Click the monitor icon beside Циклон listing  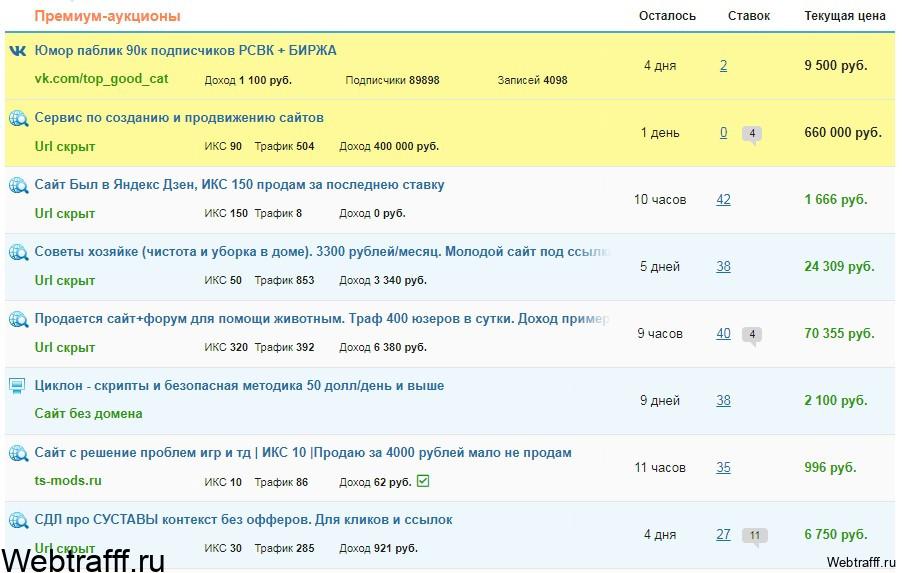tap(17, 386)
